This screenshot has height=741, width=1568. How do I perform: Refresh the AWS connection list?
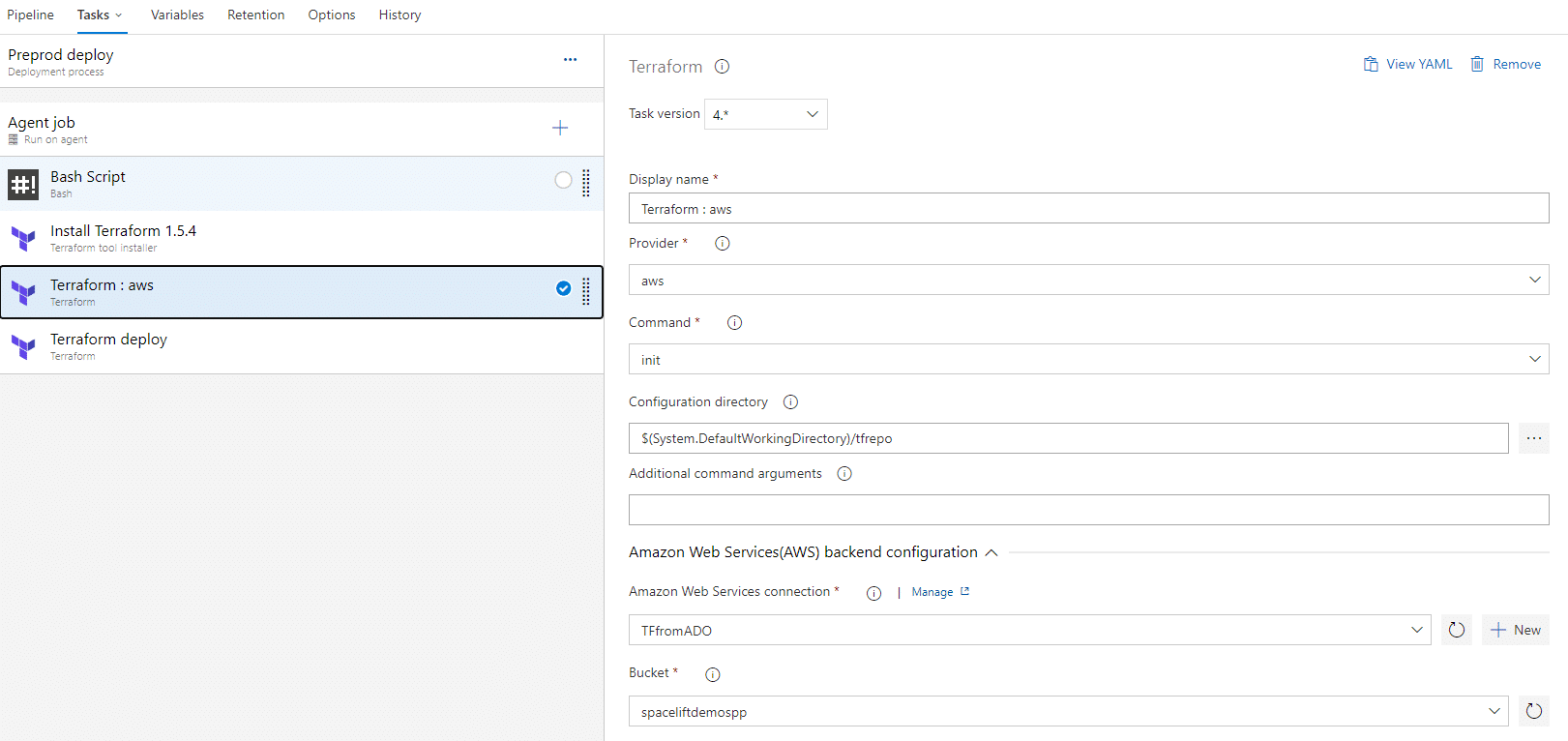[x=1457, y=630]
